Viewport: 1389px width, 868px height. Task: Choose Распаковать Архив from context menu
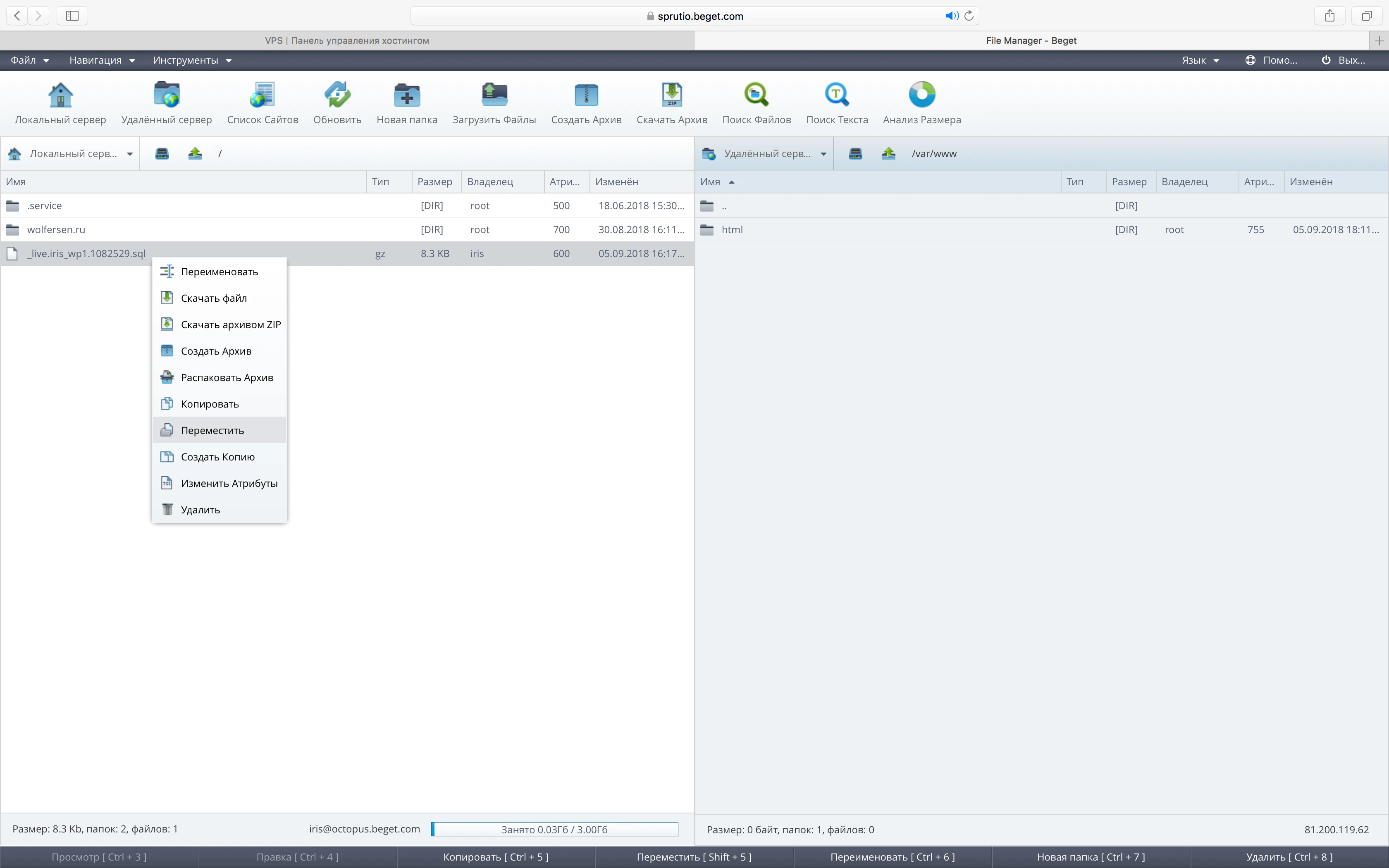(x=227, y=377)
